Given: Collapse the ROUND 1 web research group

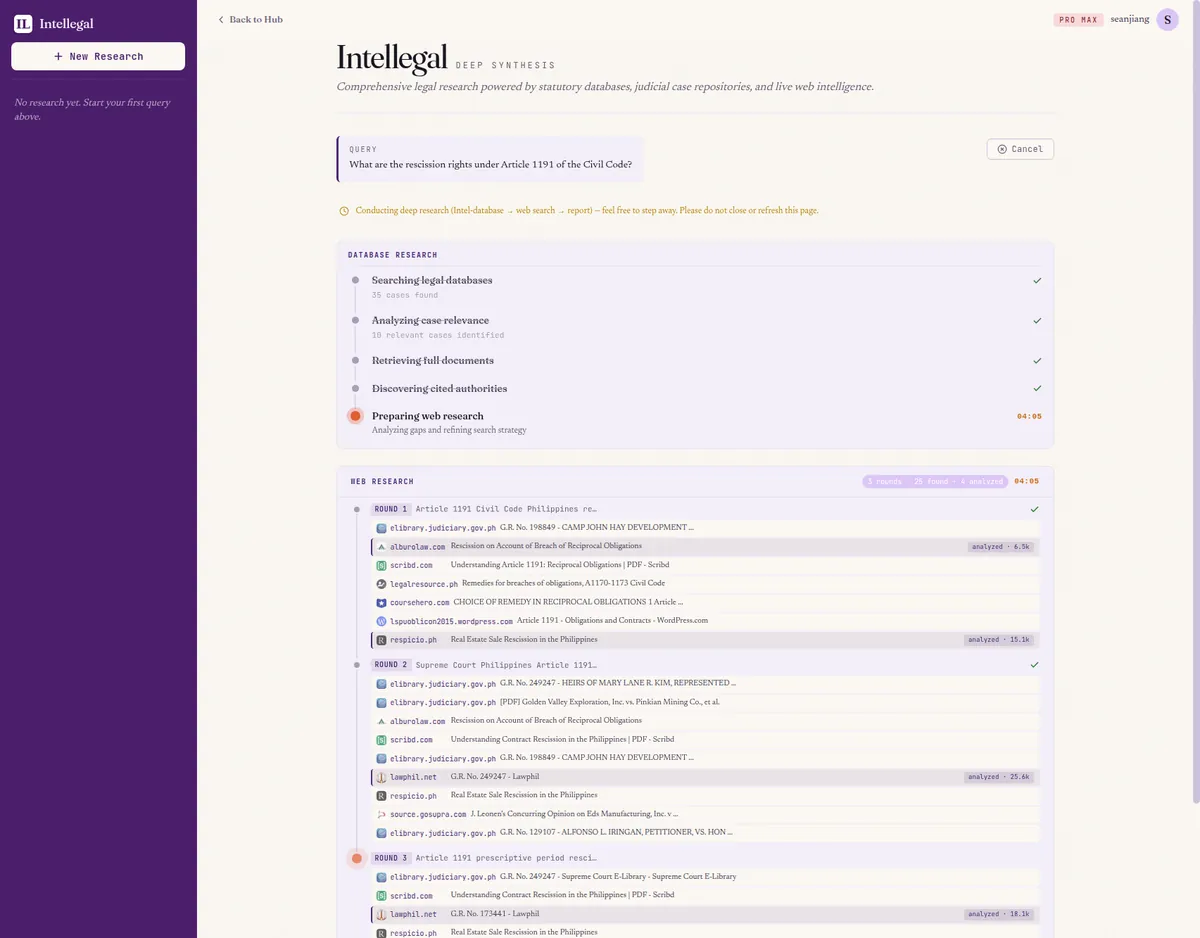Looking at the screenshot, I should 391,509.
